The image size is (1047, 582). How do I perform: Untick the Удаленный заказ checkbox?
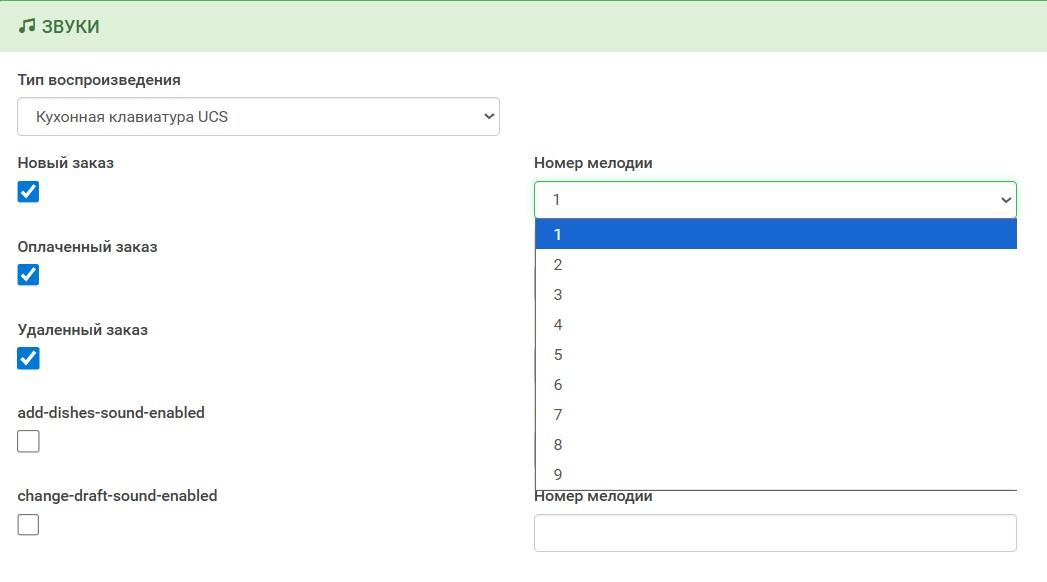point(29,358)
